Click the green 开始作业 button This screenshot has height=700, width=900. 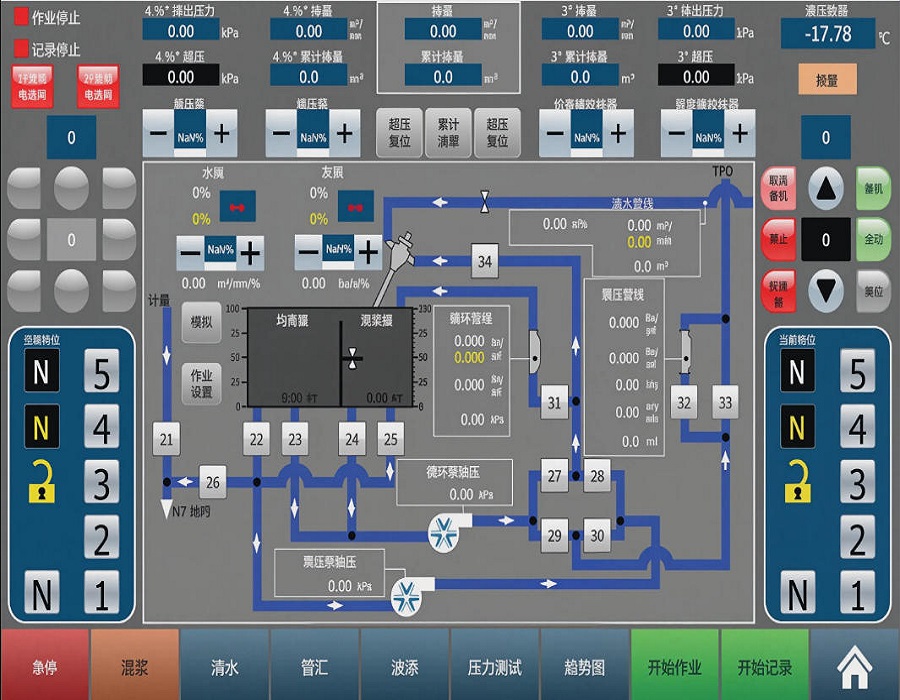pos(675,664)
